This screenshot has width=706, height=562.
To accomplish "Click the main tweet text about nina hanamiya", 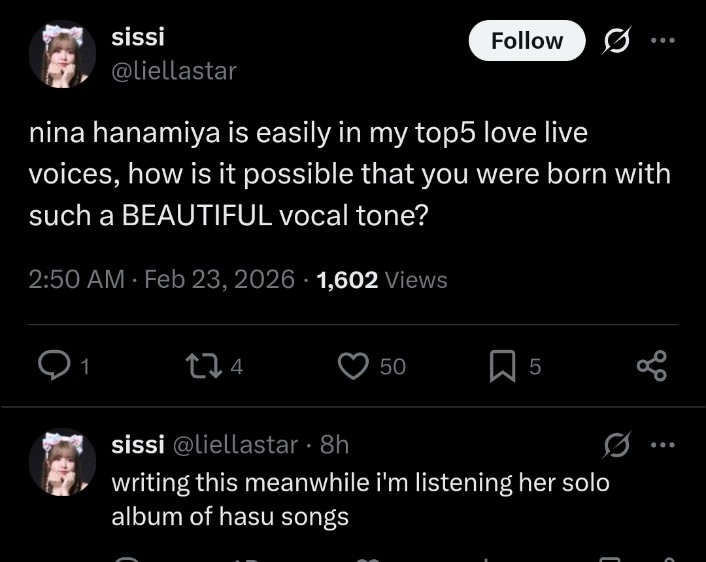I will tap(350, 174).
